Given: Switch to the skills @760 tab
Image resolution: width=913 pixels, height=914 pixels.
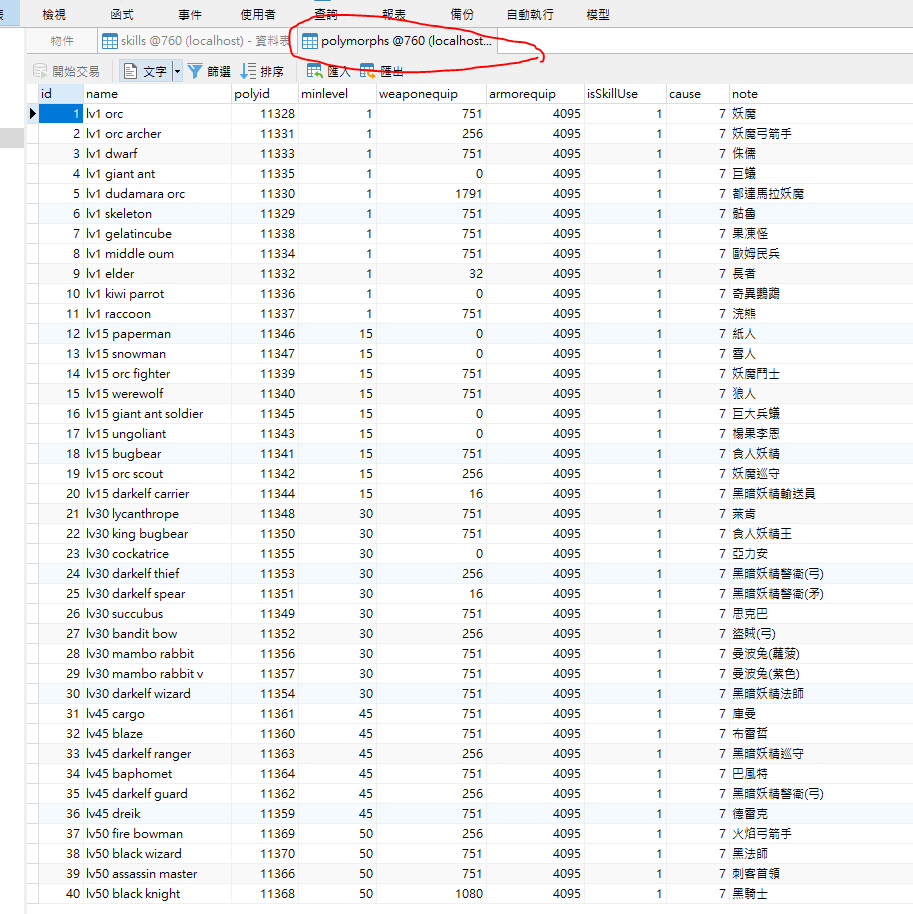Looking at the screenshot, I should click(196, 41).
